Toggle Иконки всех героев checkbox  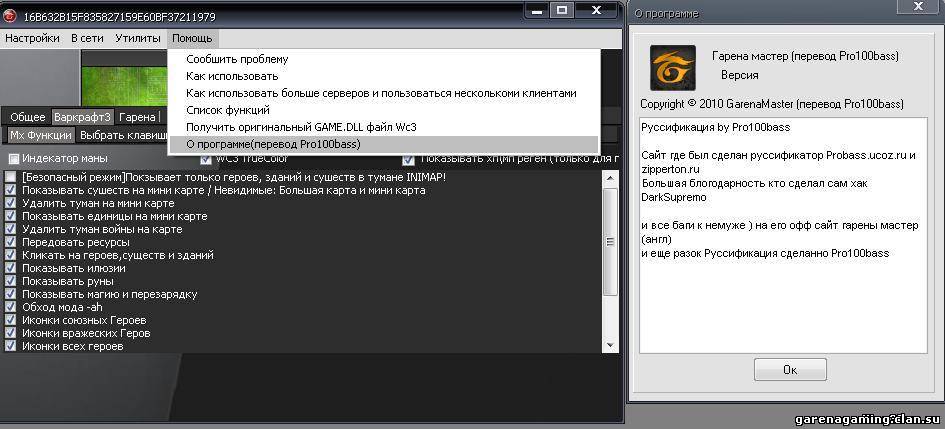click(x=10, y=346)
